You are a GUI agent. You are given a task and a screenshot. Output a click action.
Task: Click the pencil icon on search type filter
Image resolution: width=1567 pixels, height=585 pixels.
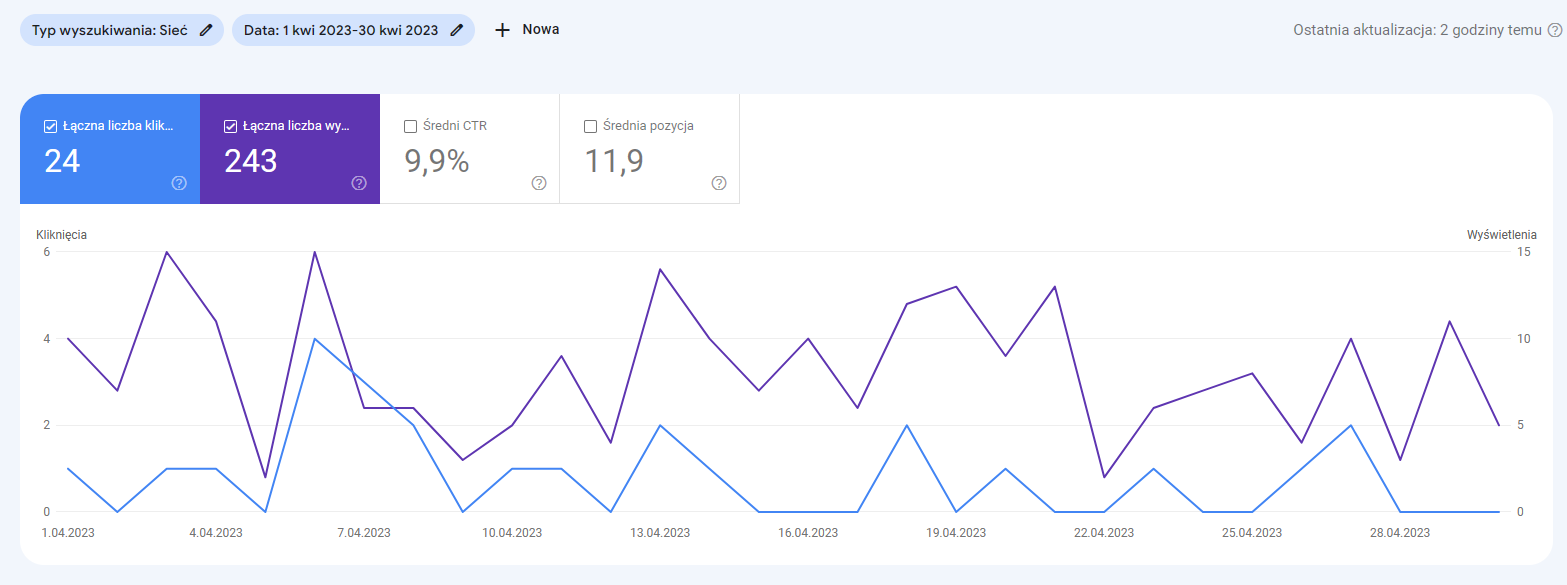tap(206, 30)
